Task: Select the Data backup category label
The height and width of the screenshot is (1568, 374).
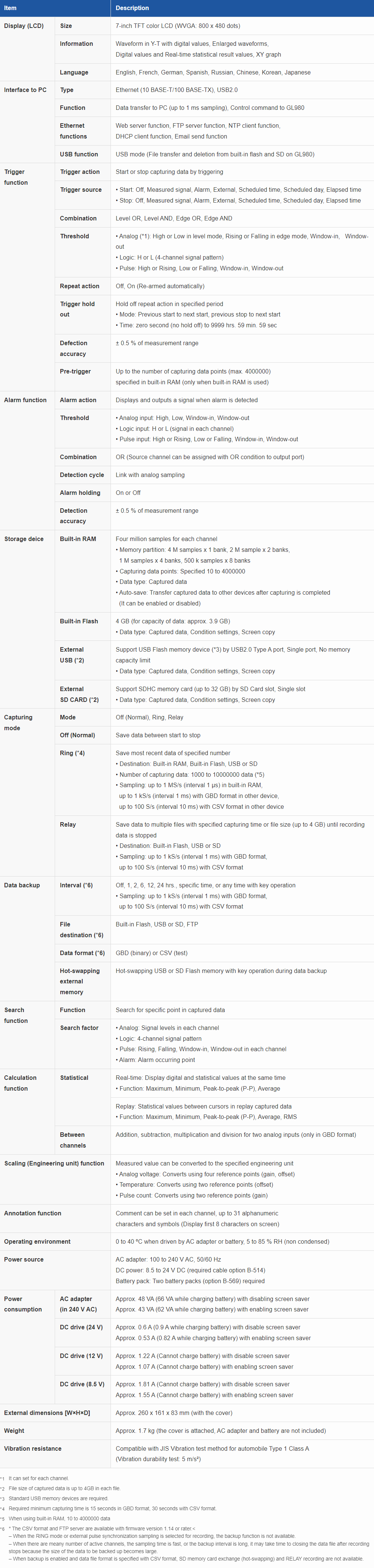Action: 22,885
